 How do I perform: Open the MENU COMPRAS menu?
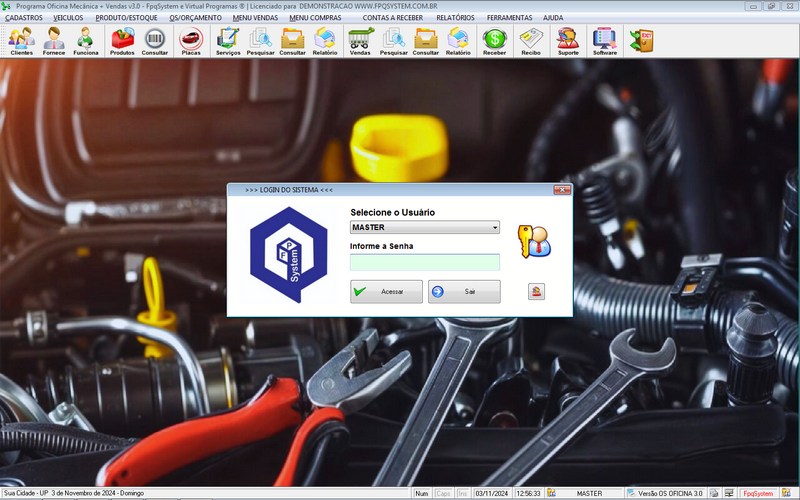[315, 18]
